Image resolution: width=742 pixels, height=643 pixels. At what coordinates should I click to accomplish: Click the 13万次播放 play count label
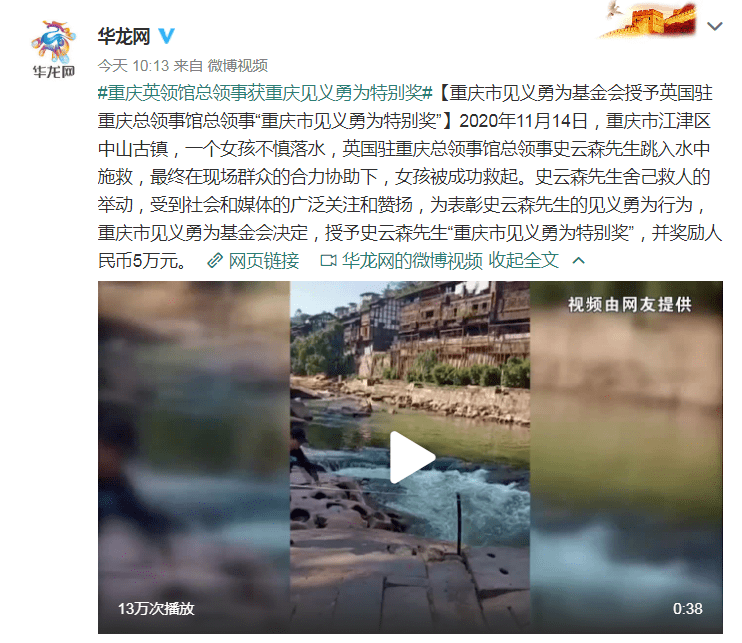(156, 608)
